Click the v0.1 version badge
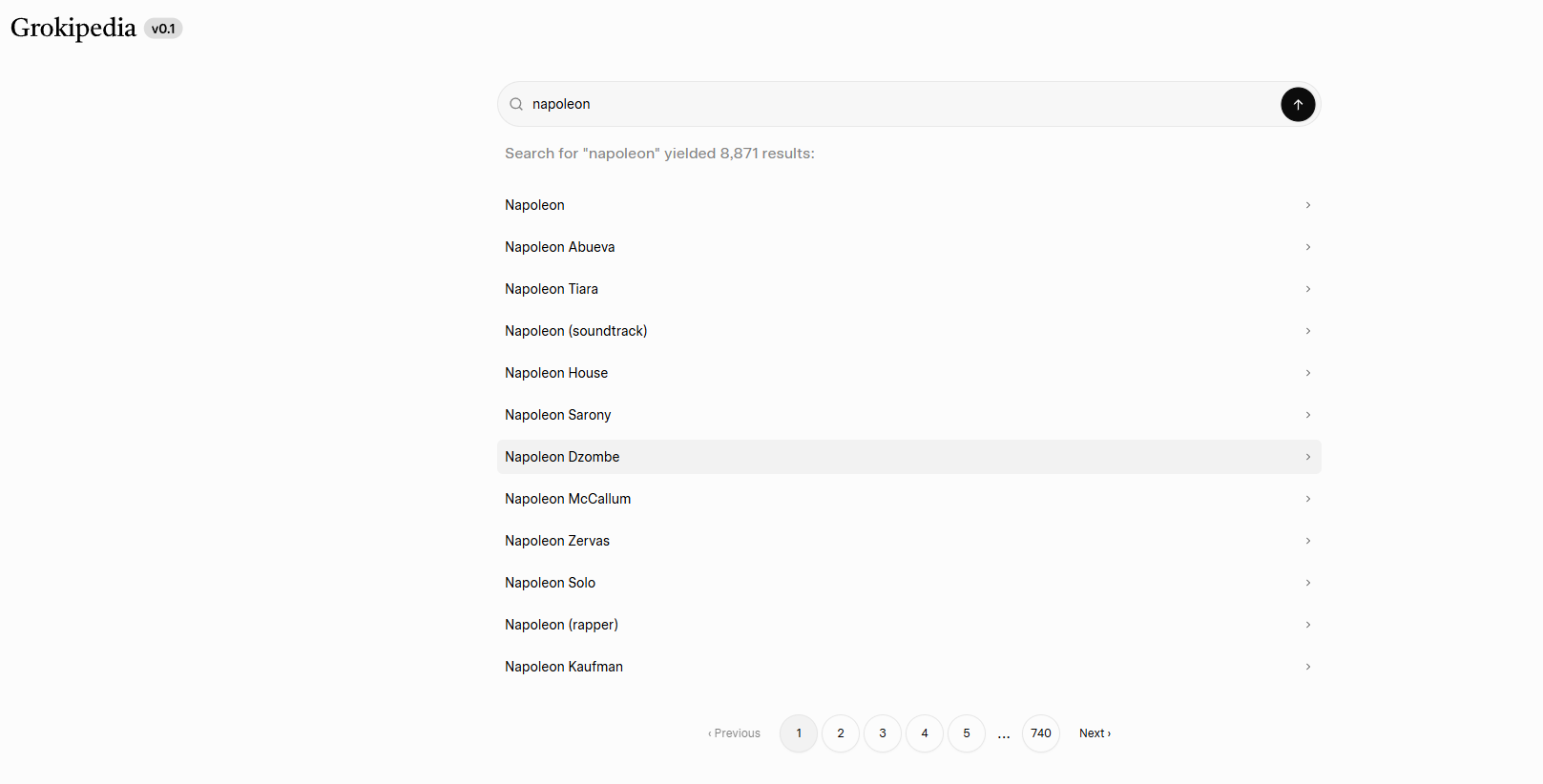 pyautogui.click(x=163, y=29)
